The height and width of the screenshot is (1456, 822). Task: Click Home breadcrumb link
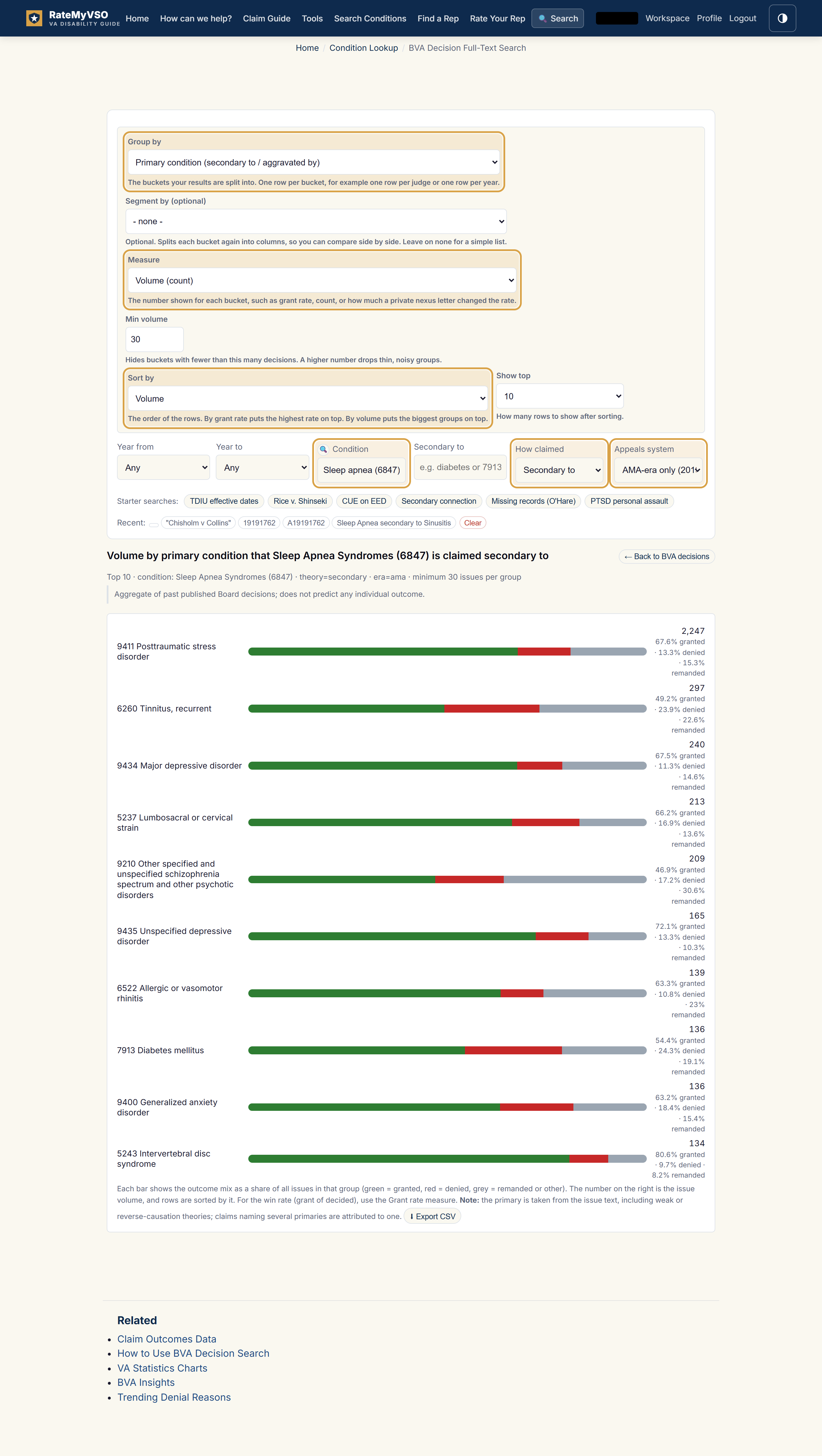click(307, 48)
